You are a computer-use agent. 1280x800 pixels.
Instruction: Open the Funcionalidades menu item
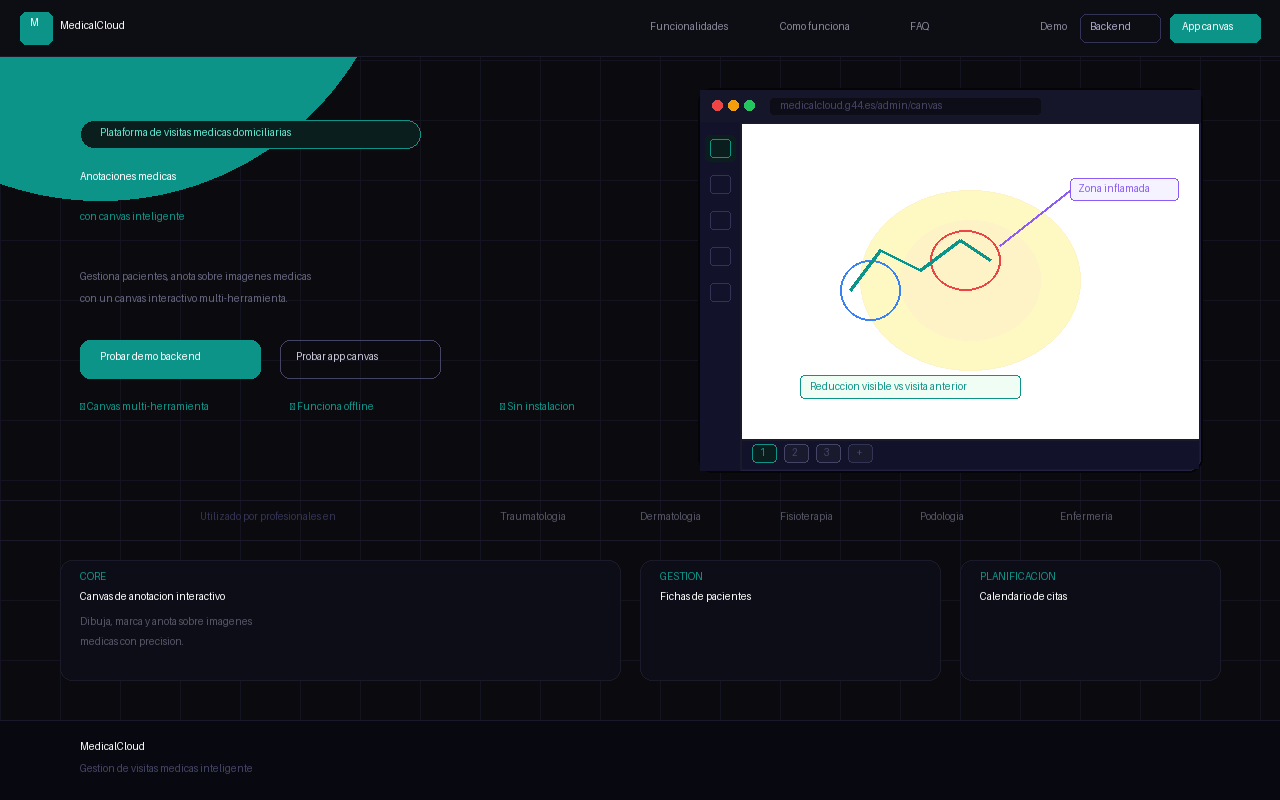tap(689, 27)
